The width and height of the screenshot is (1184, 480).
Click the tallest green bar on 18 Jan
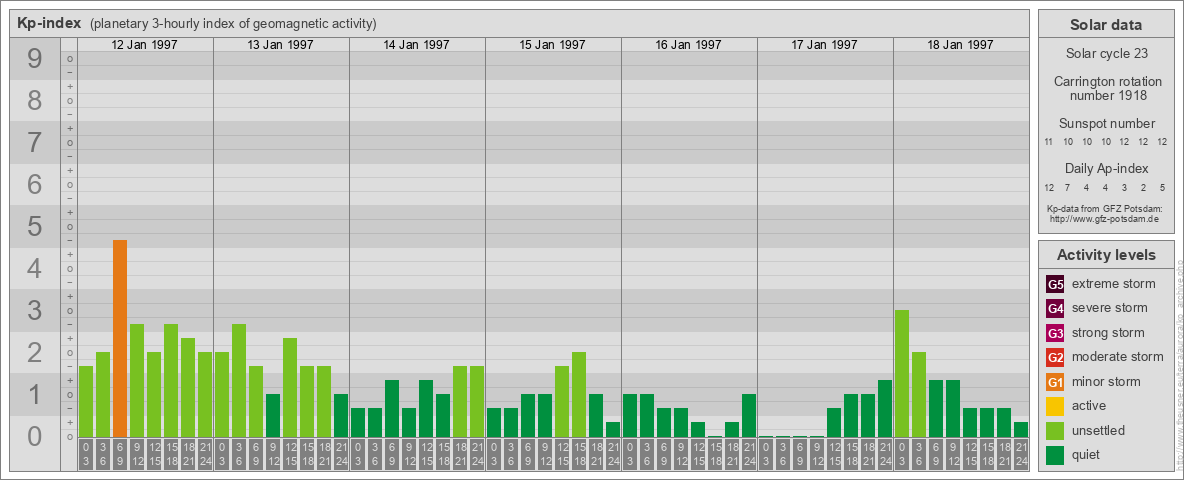click(901, 374)
